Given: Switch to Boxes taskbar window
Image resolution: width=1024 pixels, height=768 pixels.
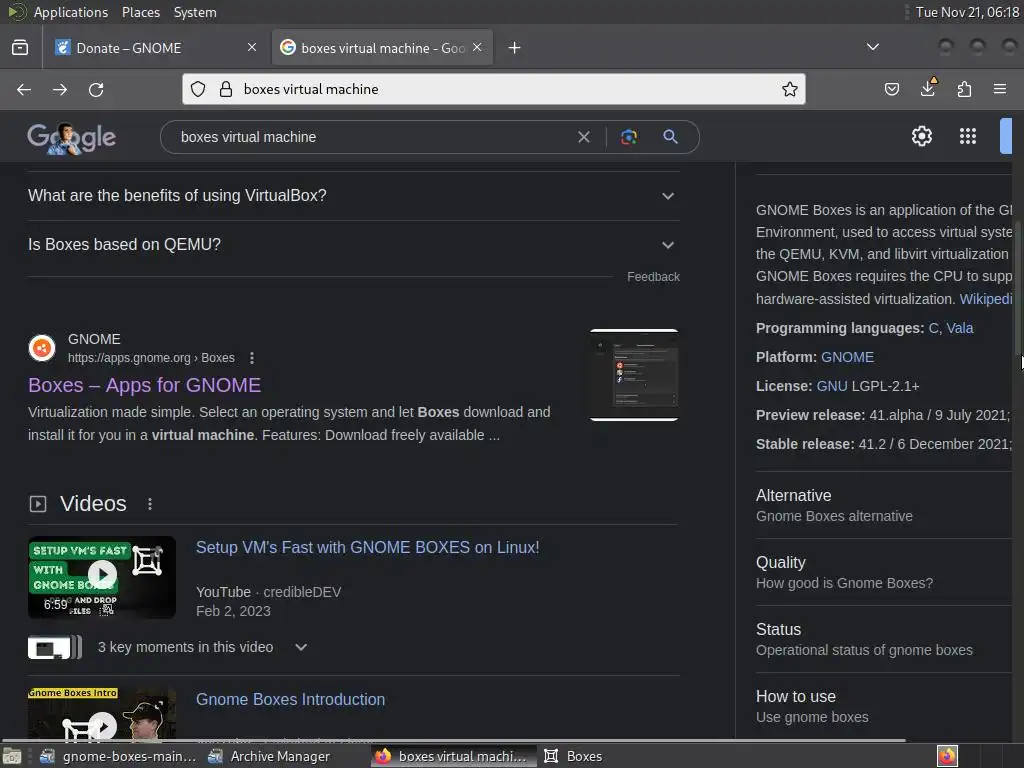Looking at the screenshot, I should tap(573, 756).
